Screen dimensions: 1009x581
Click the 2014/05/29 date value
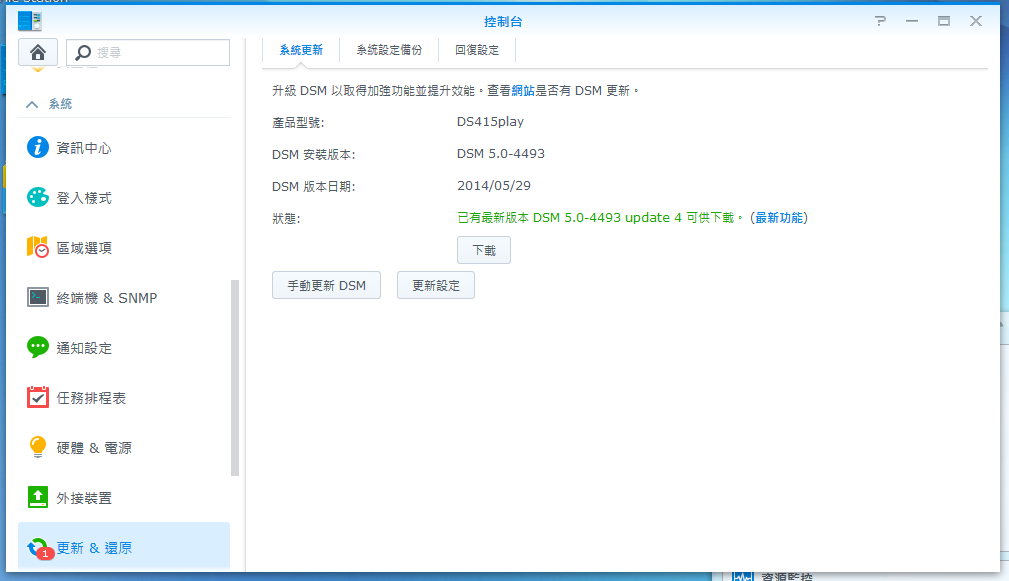tap(494, 185)
